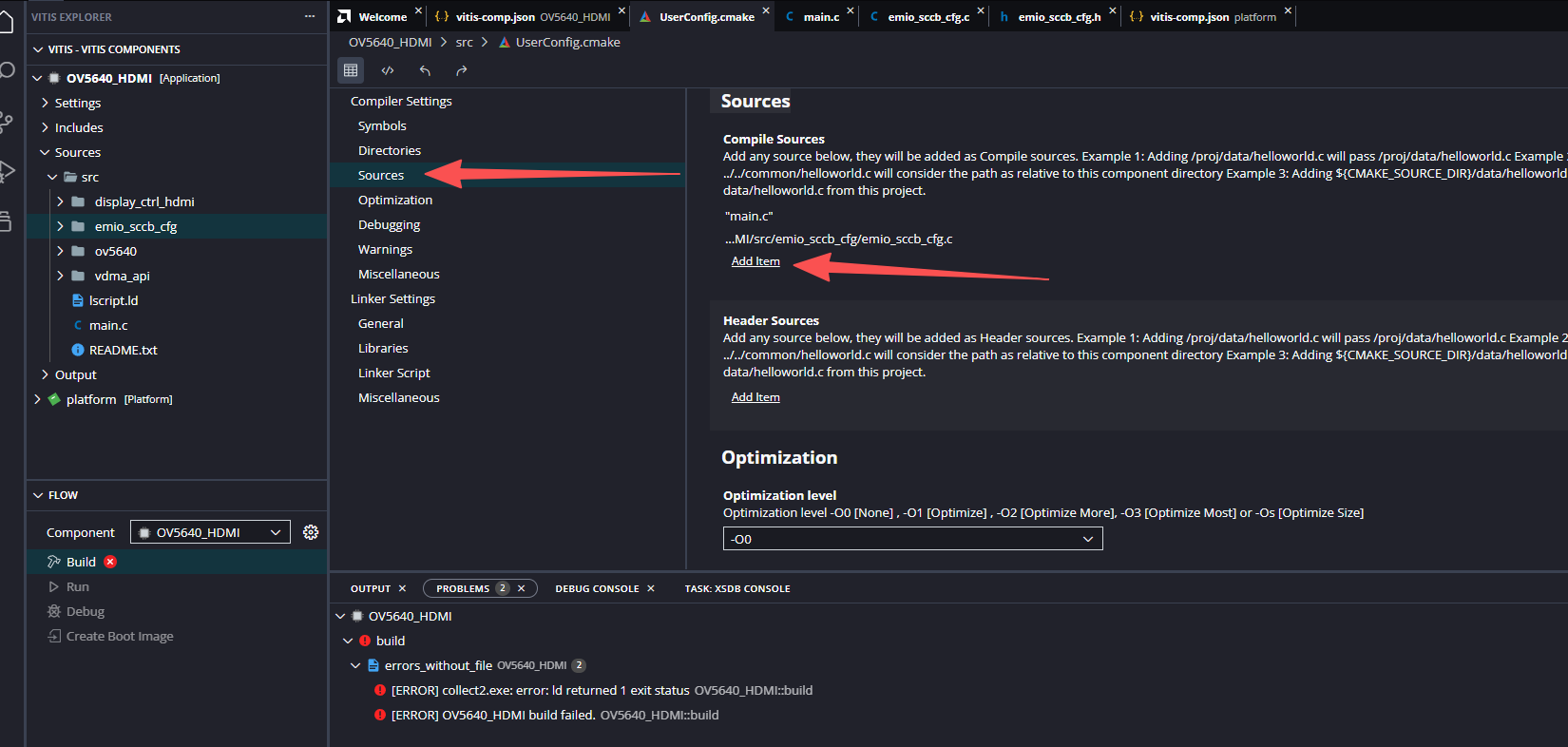The height and width of the screenshot is (747, 1568).
Task: Collapse the build node in Problems
Action: [348, 641]
